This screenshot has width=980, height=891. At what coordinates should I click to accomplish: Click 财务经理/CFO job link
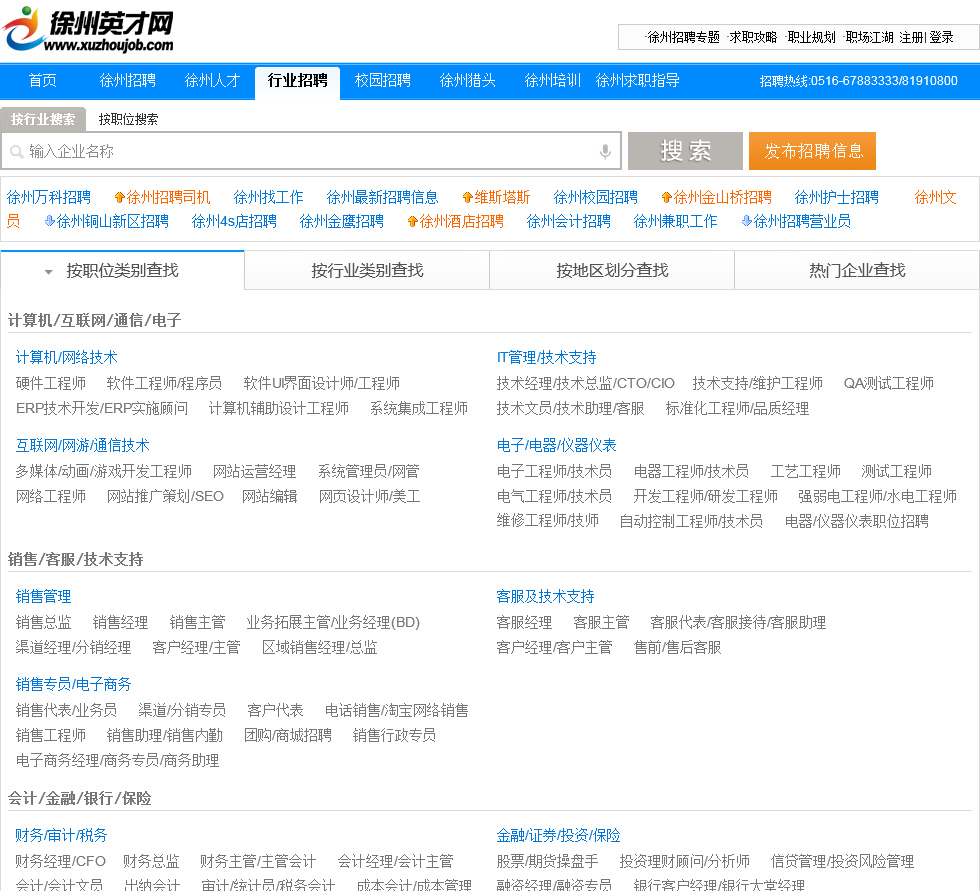pyautogui.click(x=61, y=861)
